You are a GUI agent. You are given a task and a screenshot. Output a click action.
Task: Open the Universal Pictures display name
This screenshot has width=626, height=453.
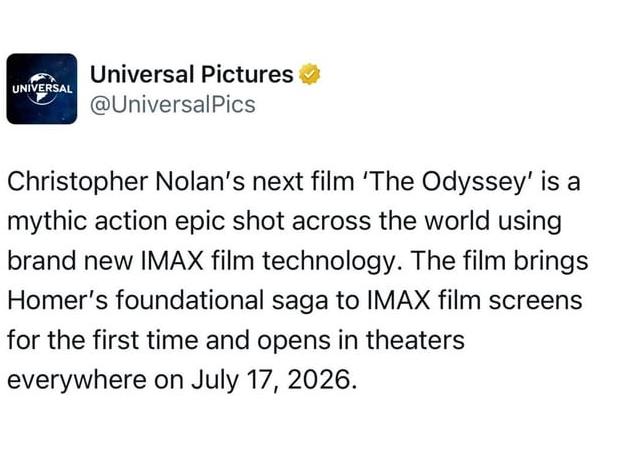[192, 74]
